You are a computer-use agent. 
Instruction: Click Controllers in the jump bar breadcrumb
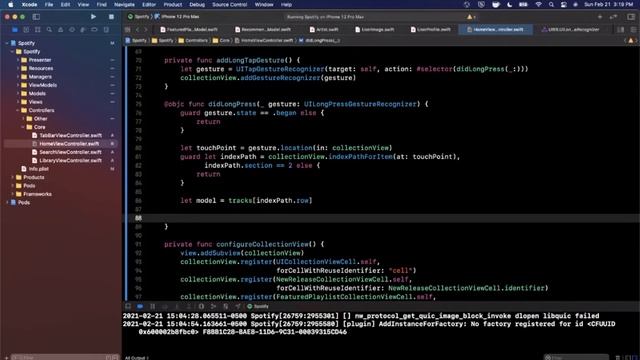194,40
